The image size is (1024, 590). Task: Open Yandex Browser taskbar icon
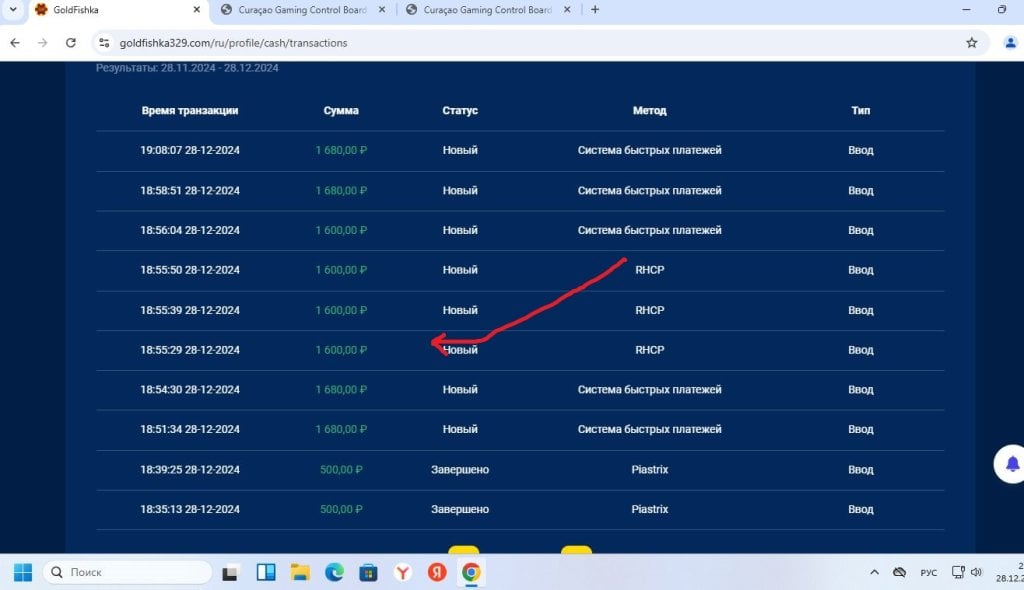click(403, 572)
